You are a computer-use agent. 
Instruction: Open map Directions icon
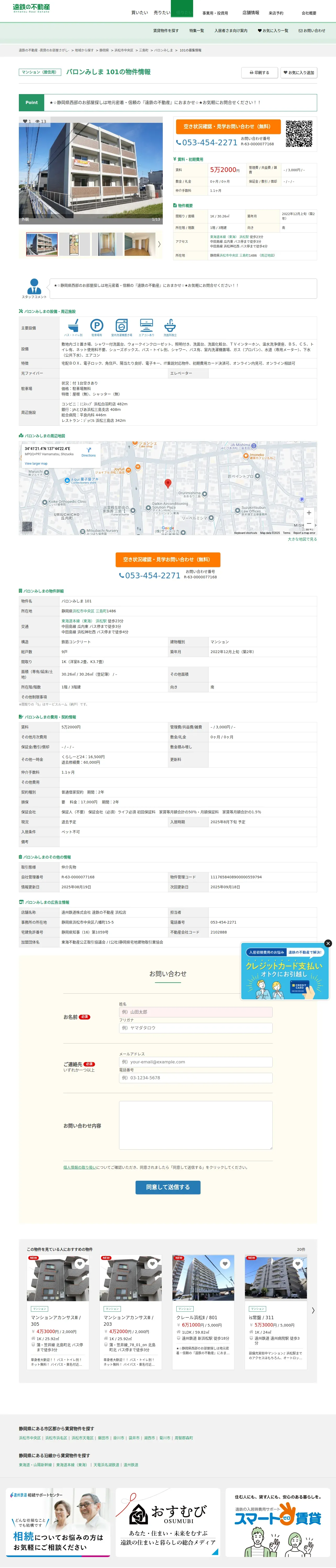88,452
